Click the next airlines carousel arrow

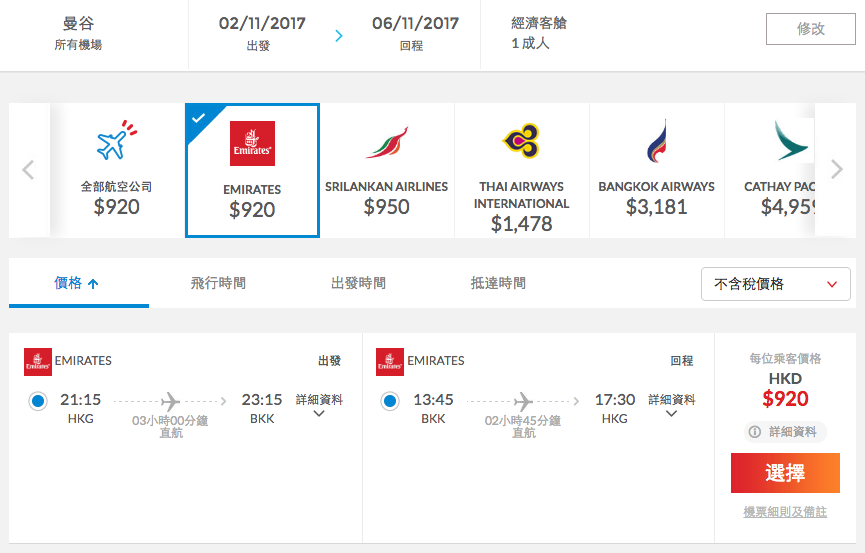coord(836,169)
